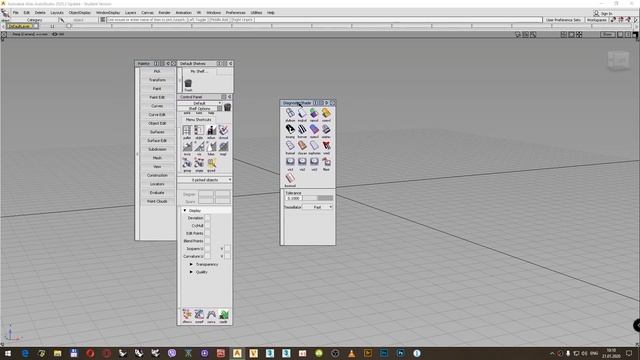Expand the Quality section
The height and width of the screenshot is (360, 640).
tap(191, 272)
